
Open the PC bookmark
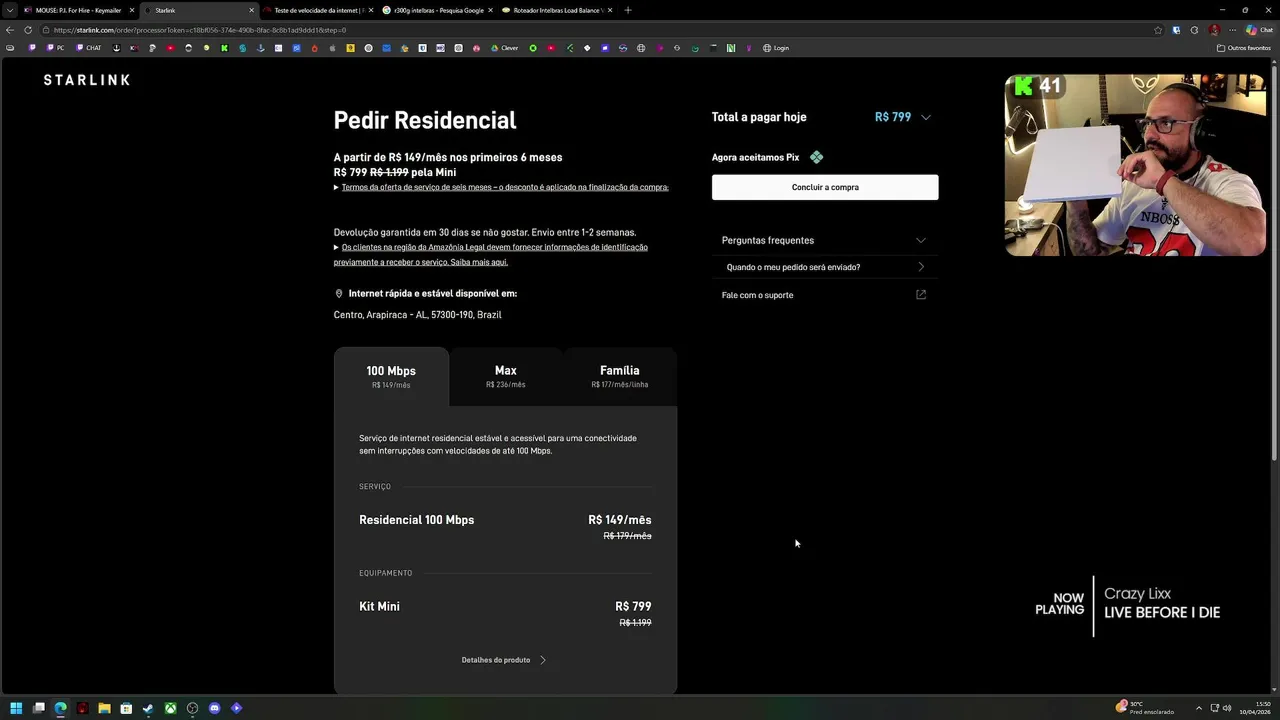click(x=55, y=48)
